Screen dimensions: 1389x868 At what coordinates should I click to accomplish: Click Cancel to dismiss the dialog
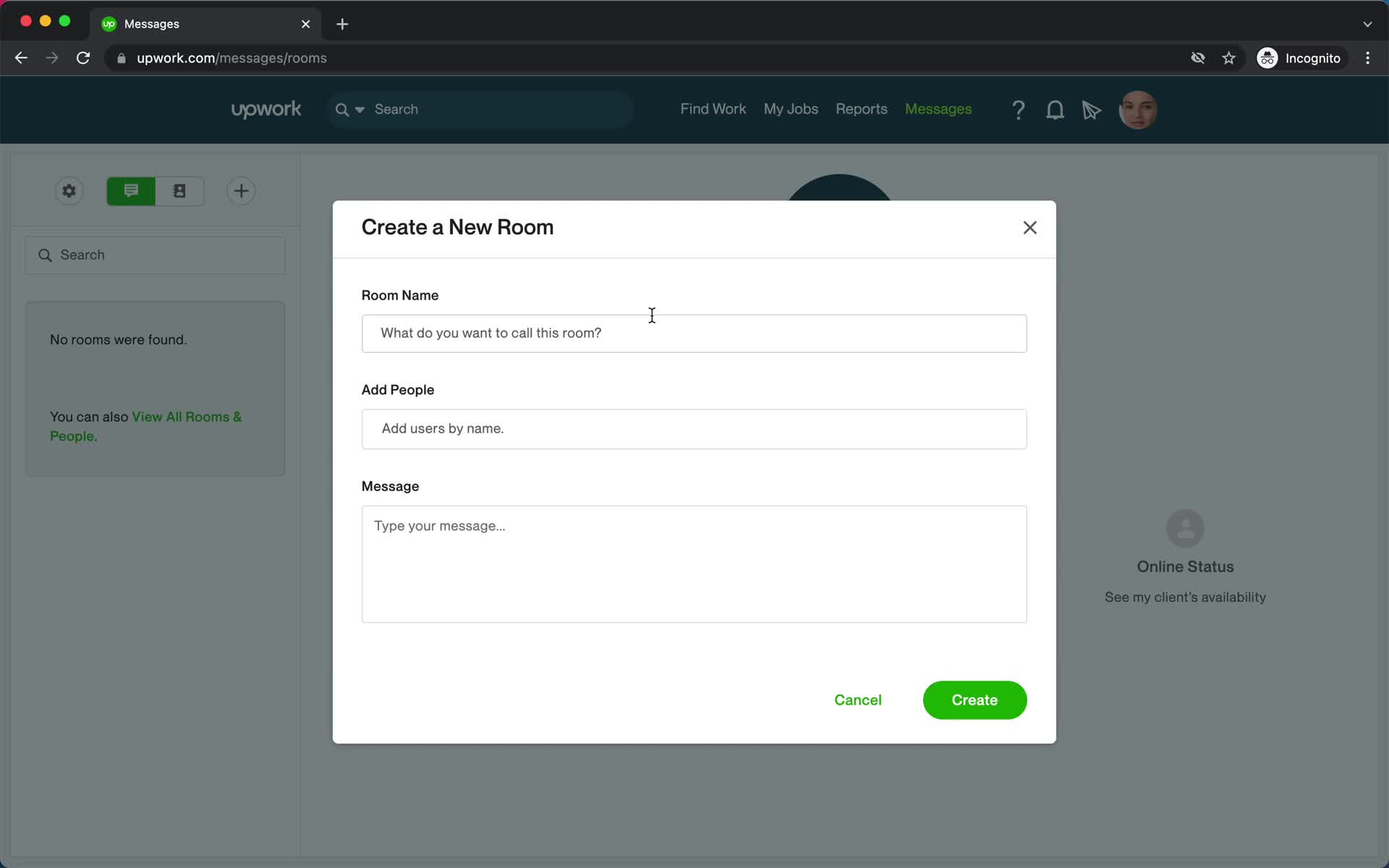point(858,699)
